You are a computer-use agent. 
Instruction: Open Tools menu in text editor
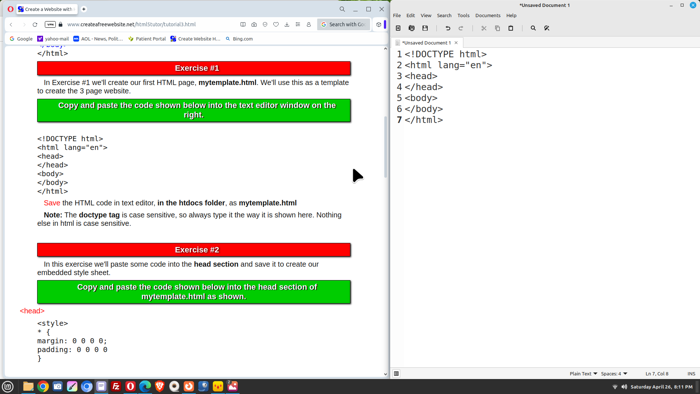click(463, 16)
